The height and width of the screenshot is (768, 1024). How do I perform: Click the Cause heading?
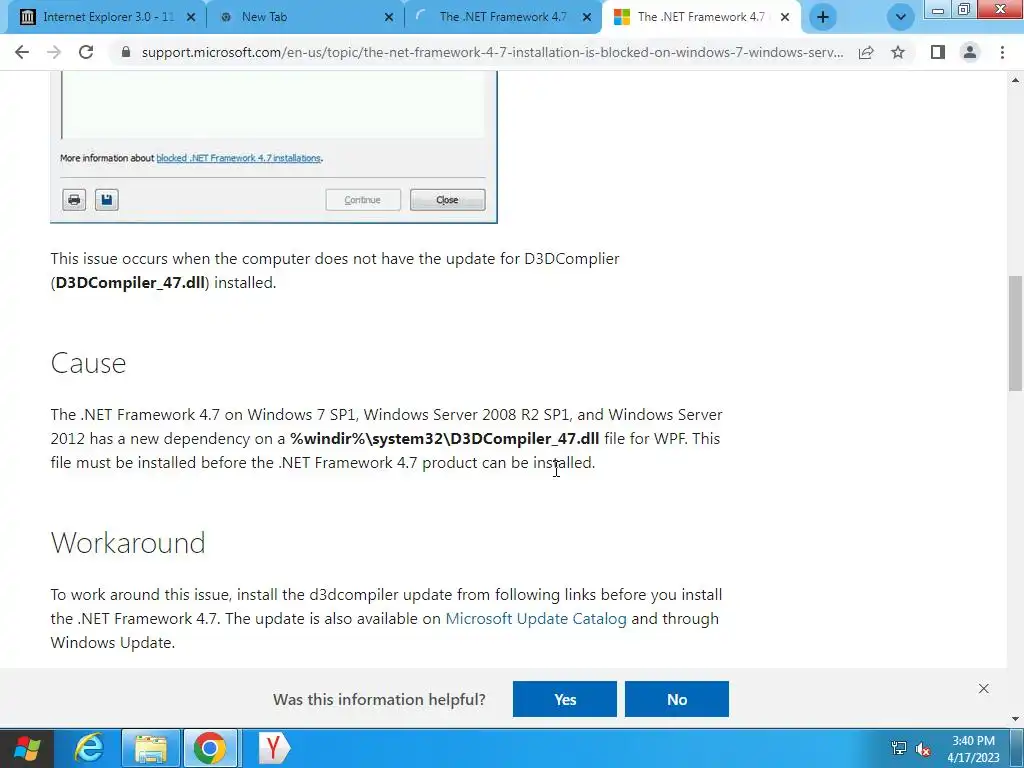[x=88, y=363]
